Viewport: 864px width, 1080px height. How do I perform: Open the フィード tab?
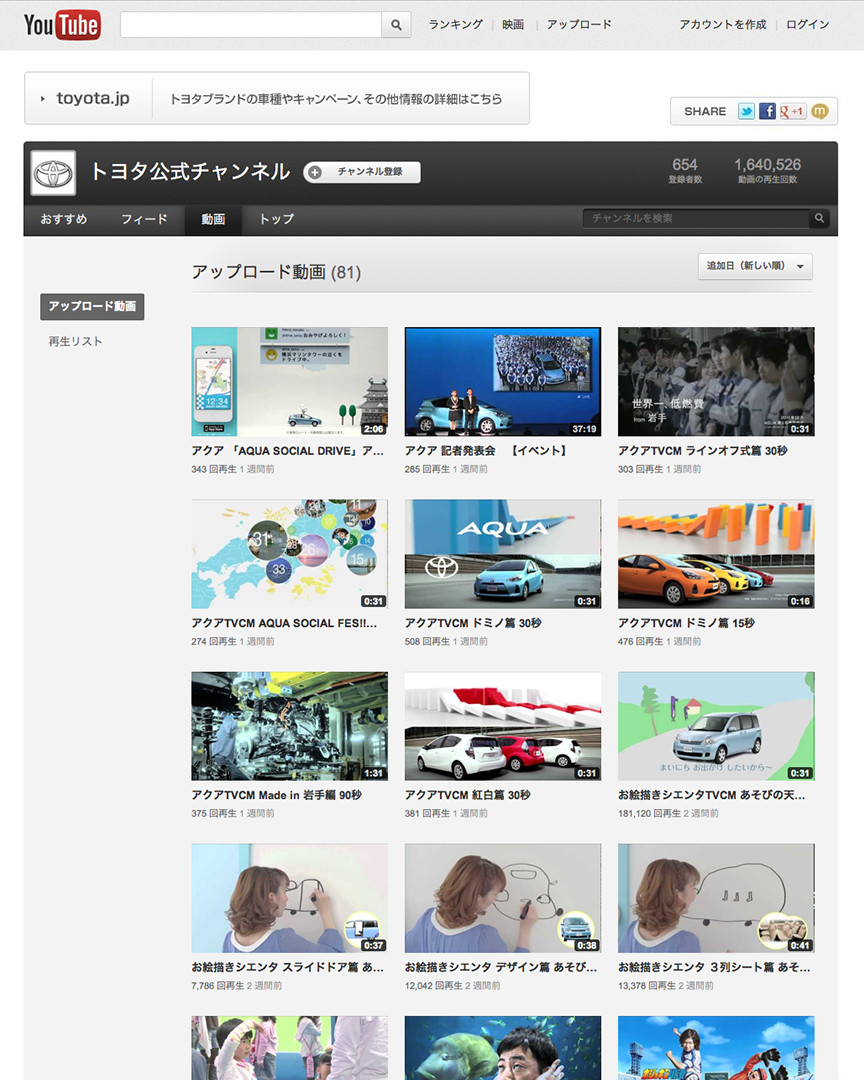coord(144,219)
